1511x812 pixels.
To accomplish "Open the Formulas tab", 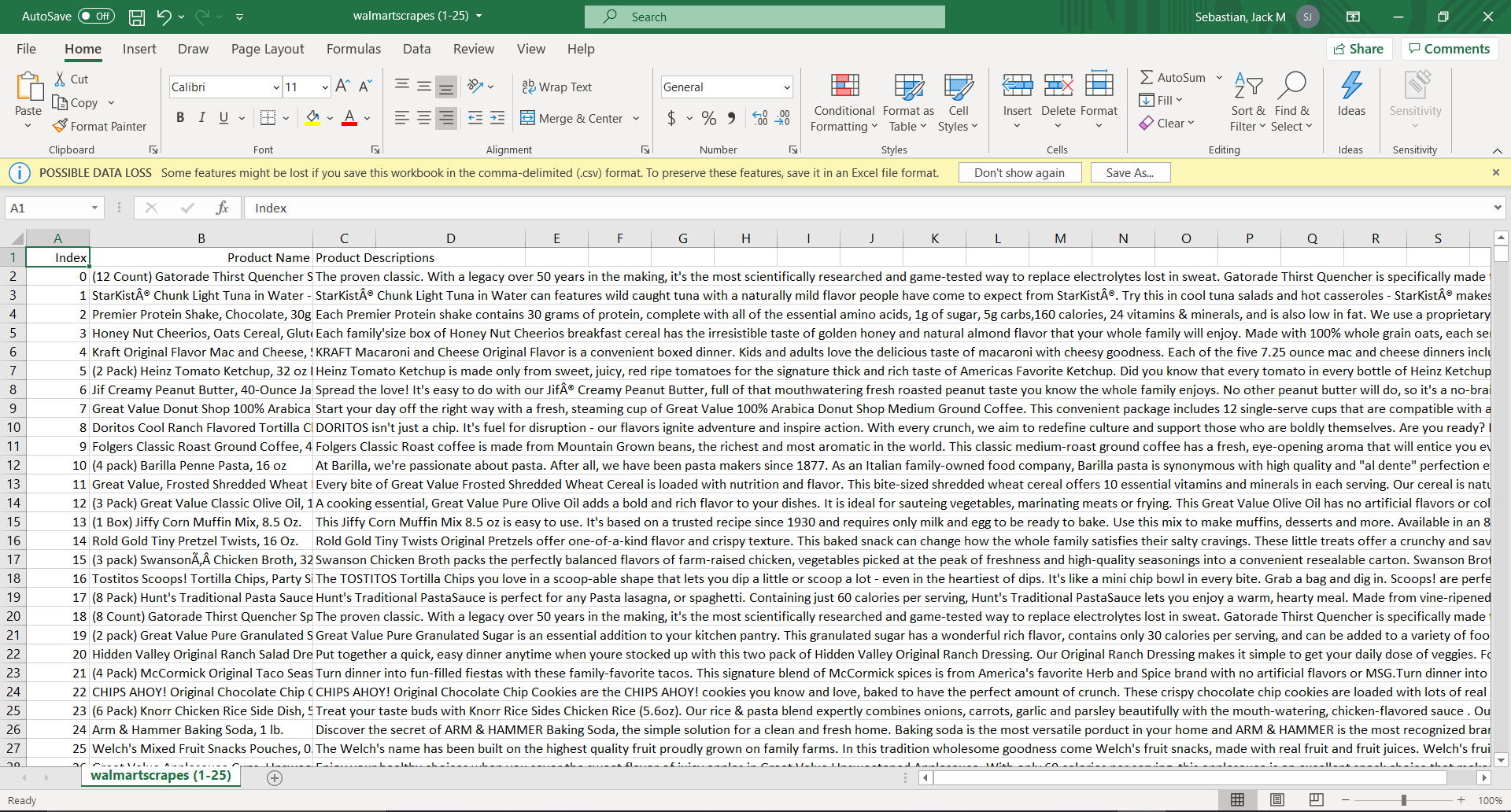I will [x=353, y=49].
